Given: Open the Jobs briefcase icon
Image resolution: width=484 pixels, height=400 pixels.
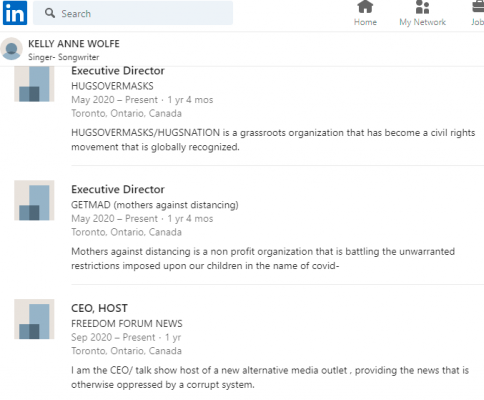Looking at the screenshot, I should click(479, 7).
